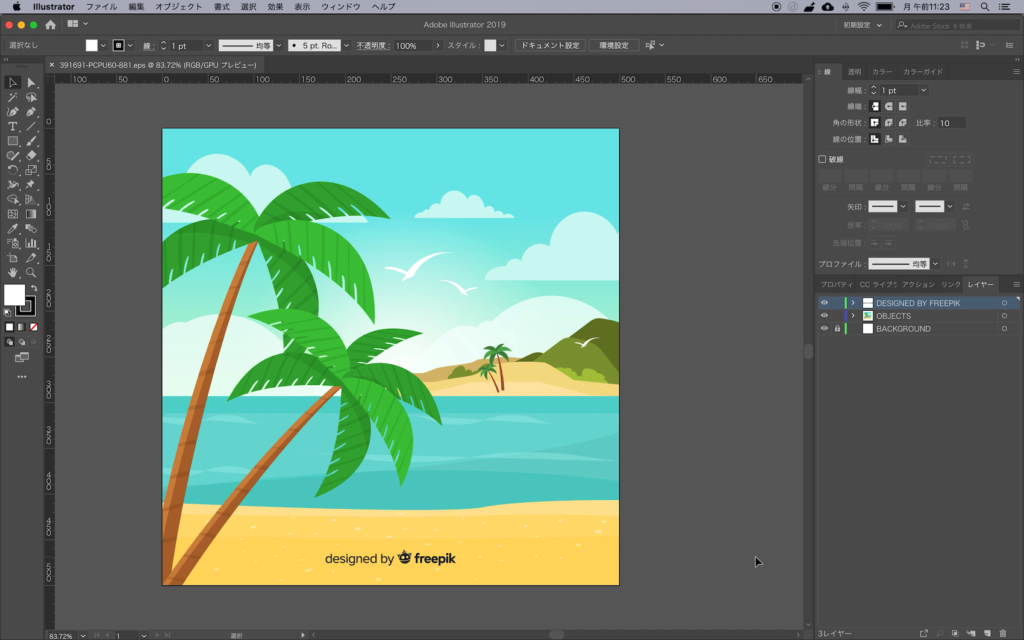Image resolution: width=1024 pixels, height=640 pixels.
Task: Click the 環境設定 button
Action: [x=613, y=46]
